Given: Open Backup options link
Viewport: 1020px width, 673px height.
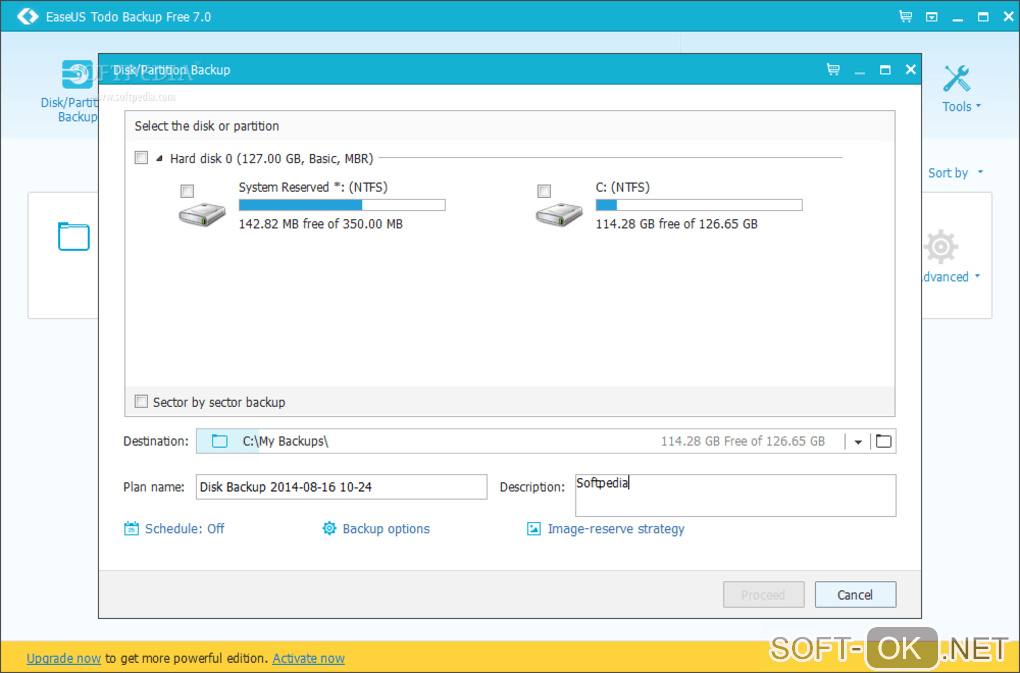Looking at the screenshot, I should pyautogui.click(x=386, y=529).
